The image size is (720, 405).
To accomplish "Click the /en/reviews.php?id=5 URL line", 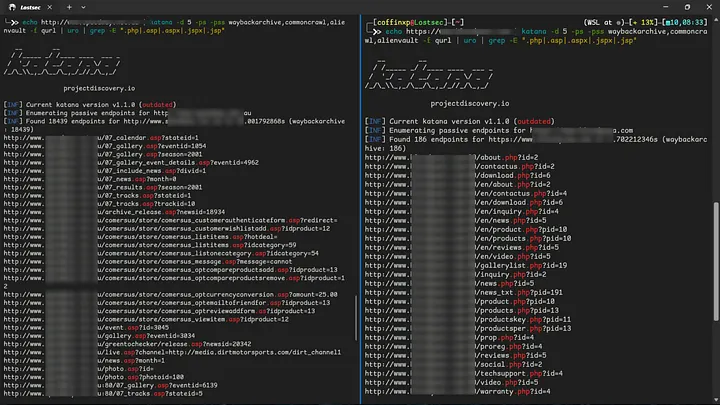I will (461, 248).
